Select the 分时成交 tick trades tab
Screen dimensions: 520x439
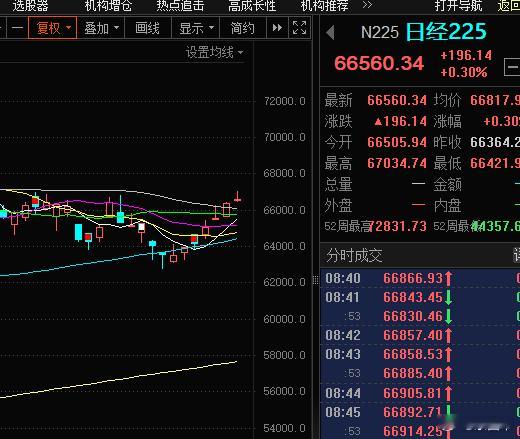(354, 255)
